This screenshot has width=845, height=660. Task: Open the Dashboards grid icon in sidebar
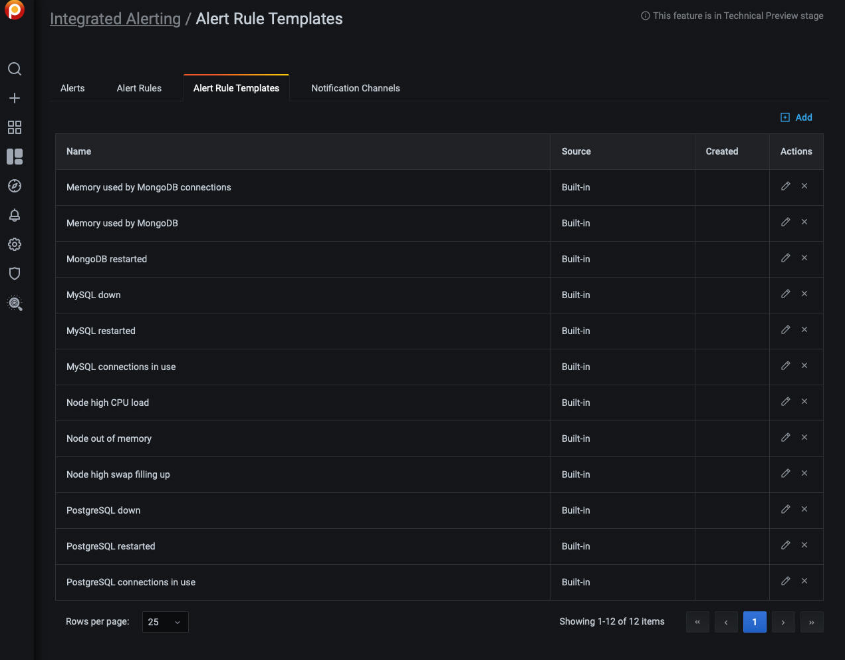click(15, 127)
